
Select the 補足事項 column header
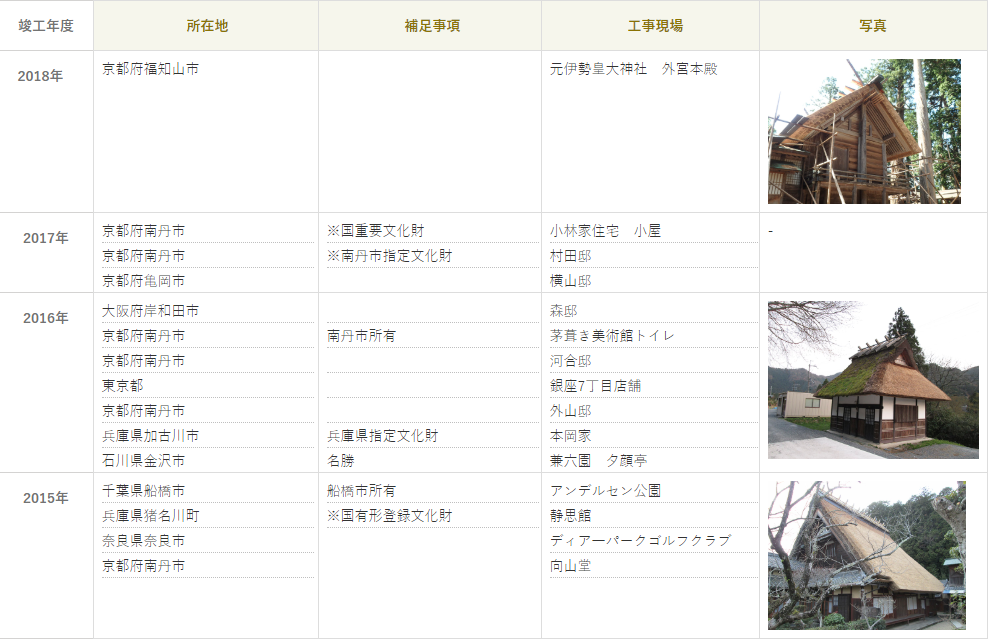pos(430,26)
